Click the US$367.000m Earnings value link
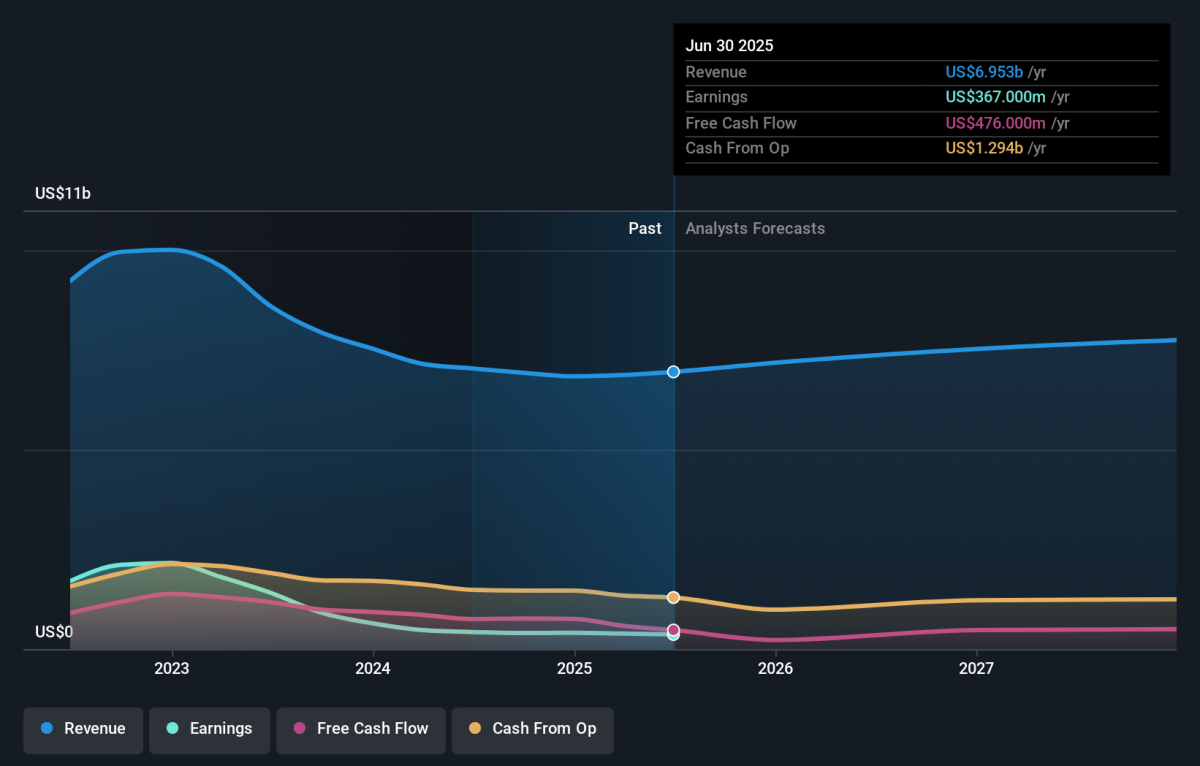Viewport: 1200px width, 766px height. tap(989, 97)
